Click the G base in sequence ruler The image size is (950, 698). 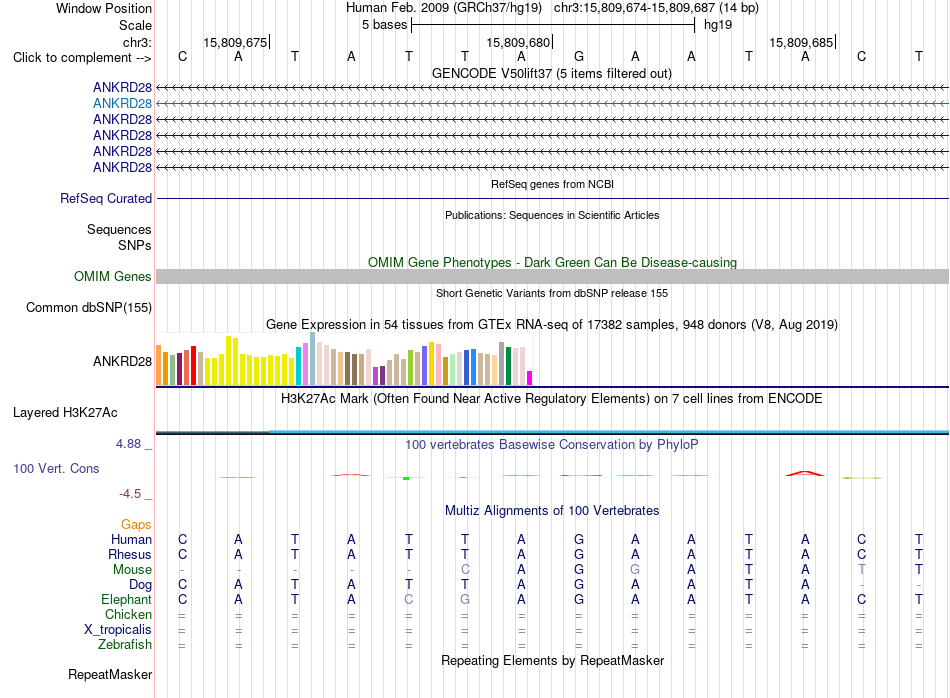[x=579, y=57]
